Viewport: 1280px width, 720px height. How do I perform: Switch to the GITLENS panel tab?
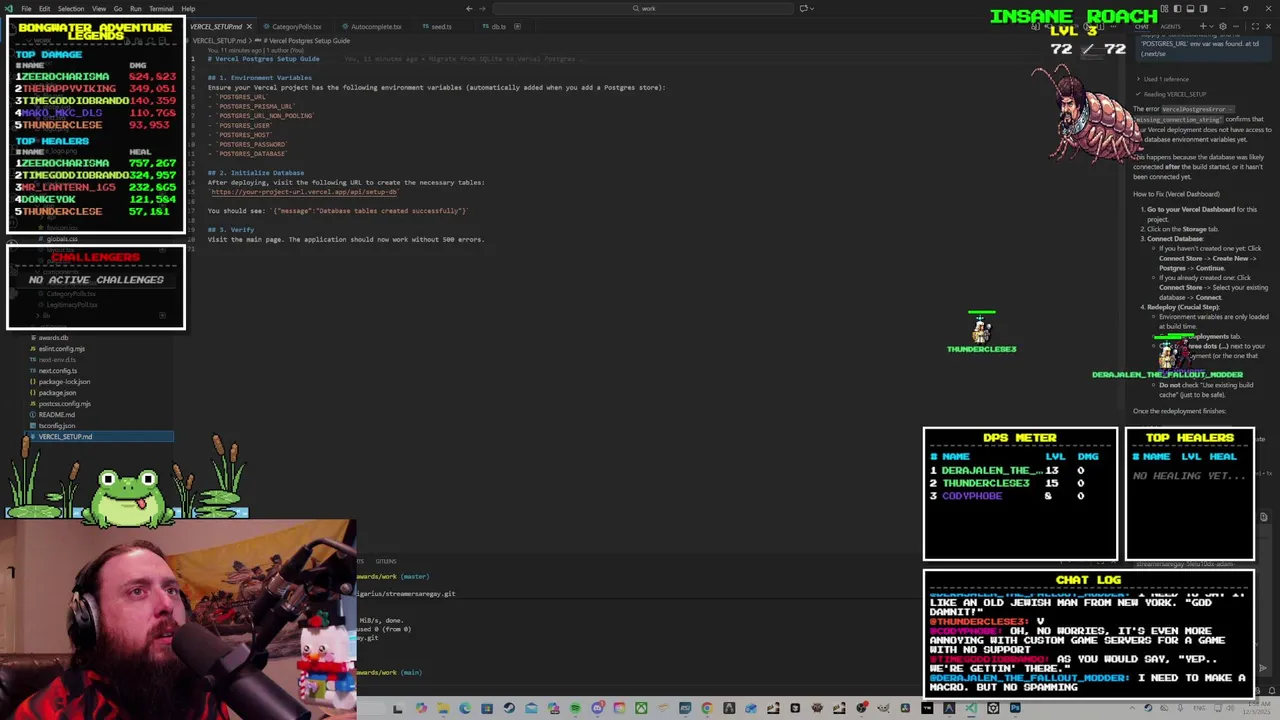coord(386,561)
